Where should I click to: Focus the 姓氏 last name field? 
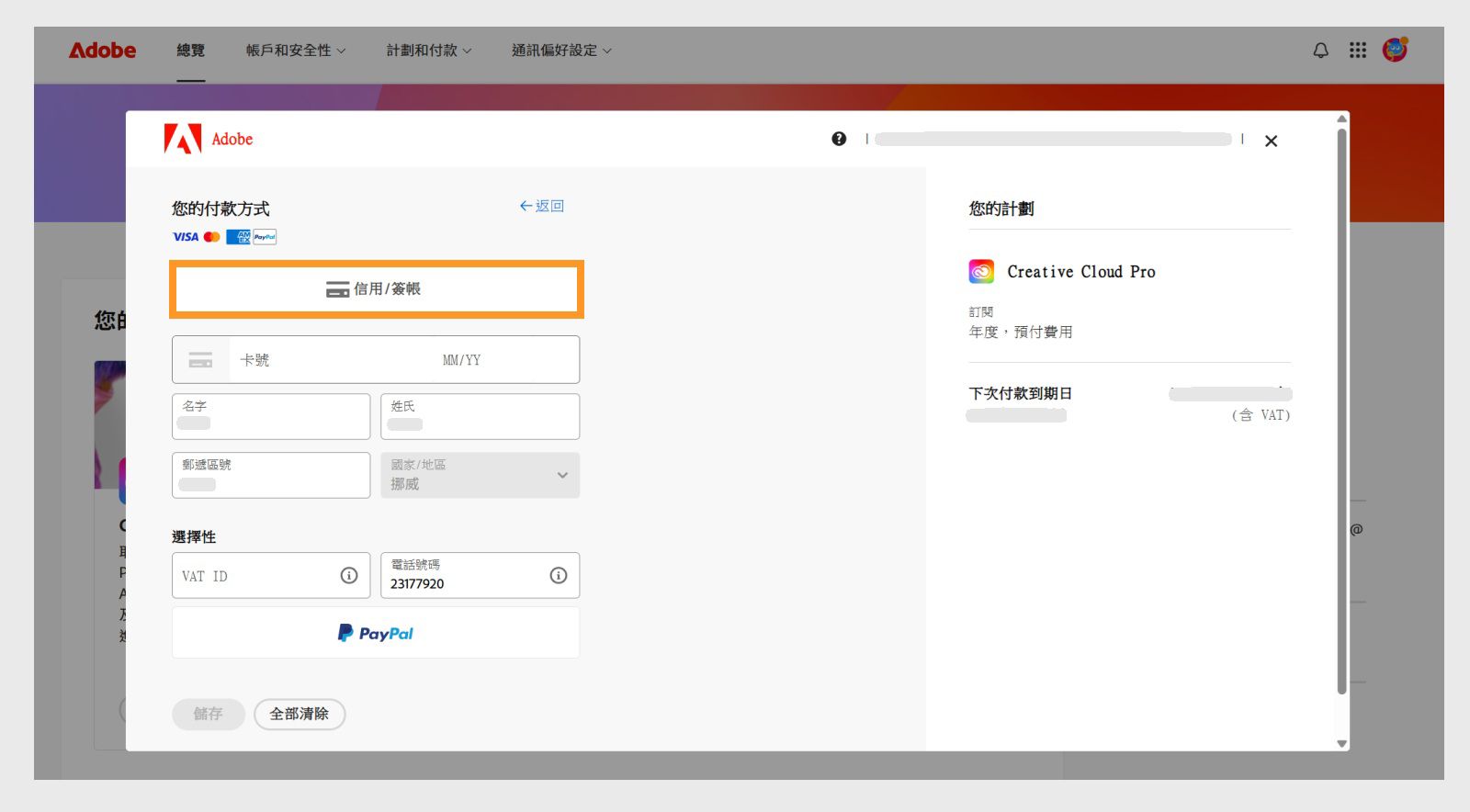[x=481, y=416]
